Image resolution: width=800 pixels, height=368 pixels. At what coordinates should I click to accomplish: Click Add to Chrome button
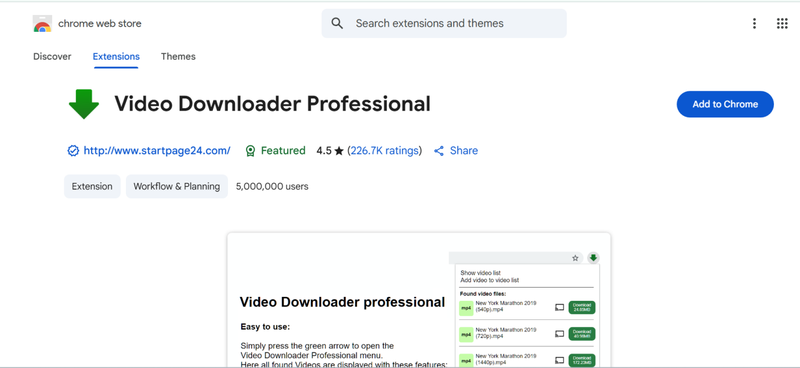coord(725,104)
